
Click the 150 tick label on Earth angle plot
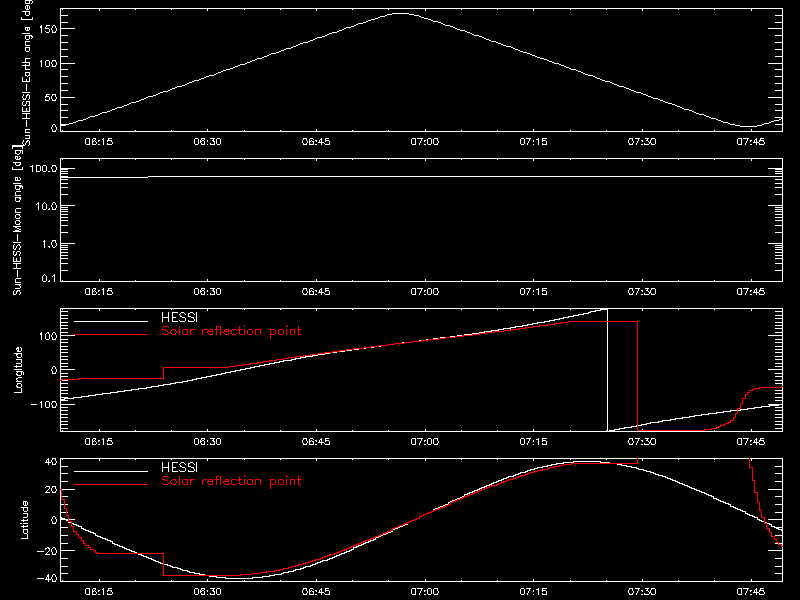pyautogui.click(x=47, y=29)
